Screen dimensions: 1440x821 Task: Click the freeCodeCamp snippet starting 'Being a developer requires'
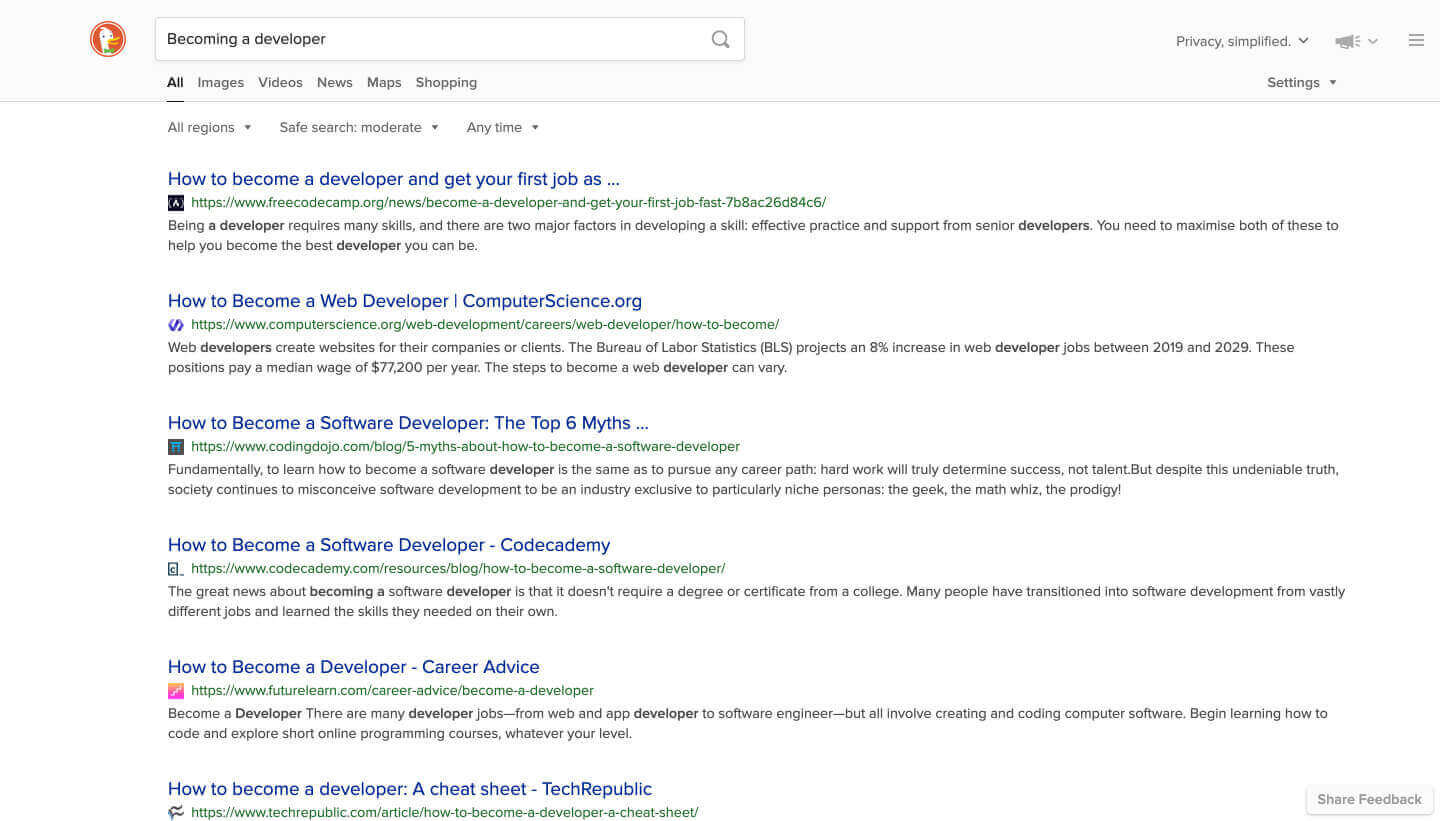pos(753,235)
